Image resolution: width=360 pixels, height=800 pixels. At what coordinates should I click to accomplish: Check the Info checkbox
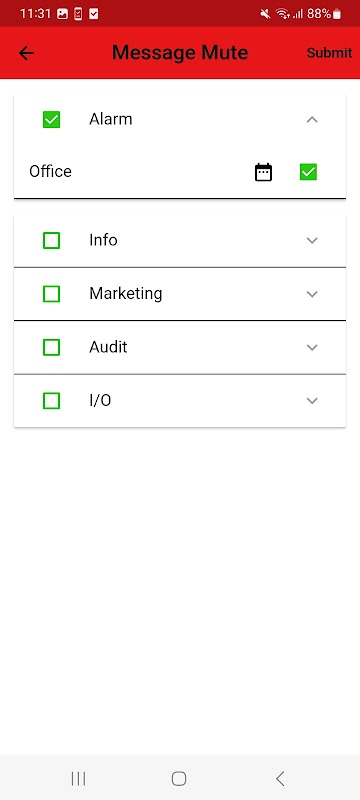click(x=52, y=240)
